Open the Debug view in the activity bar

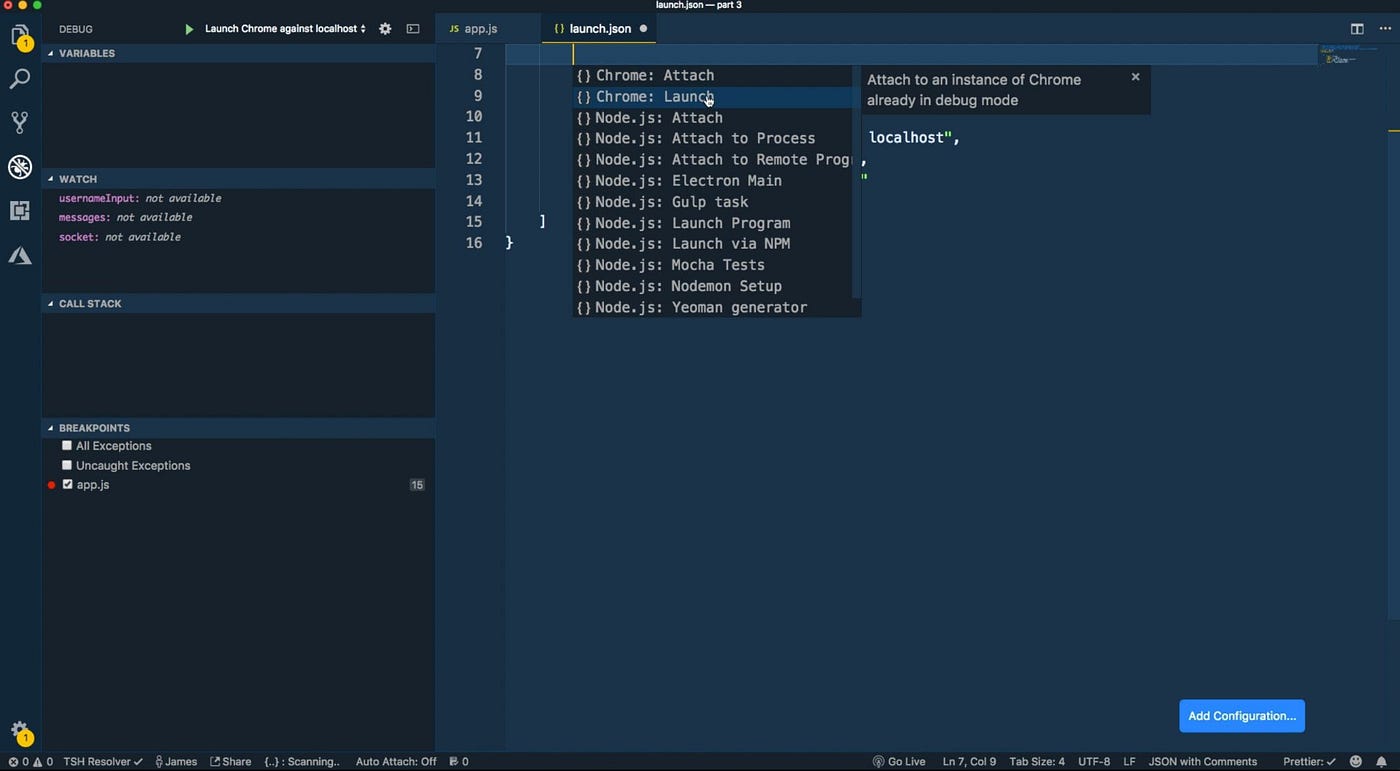tap(20, 167)
